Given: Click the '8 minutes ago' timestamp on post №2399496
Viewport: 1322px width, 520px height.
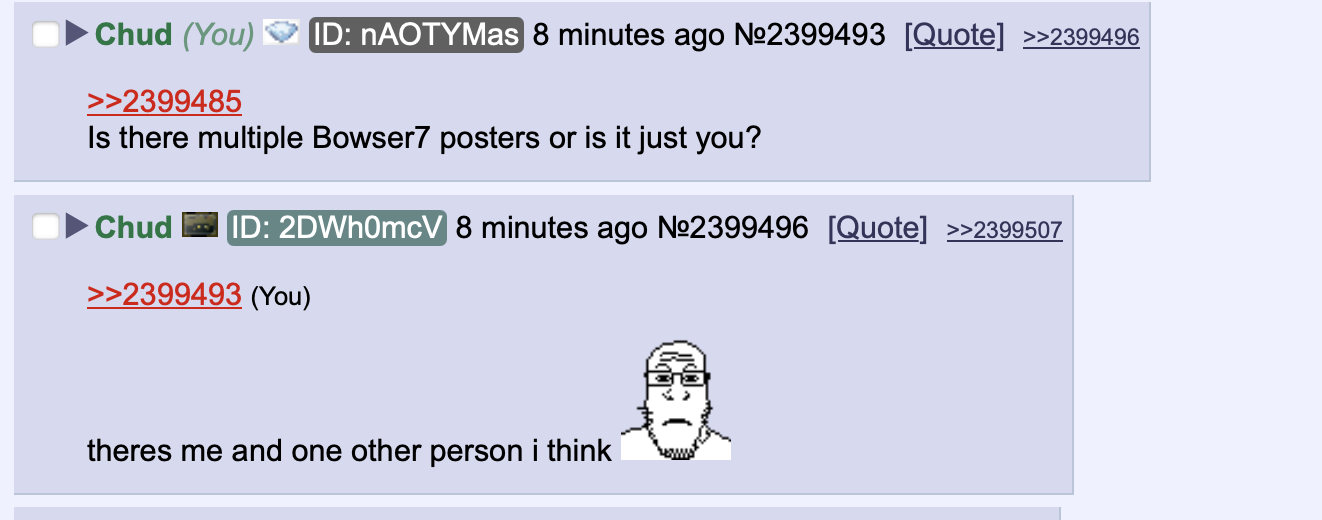Looking at the screenshot, I should pyautogui.click(x=552, y=227).
